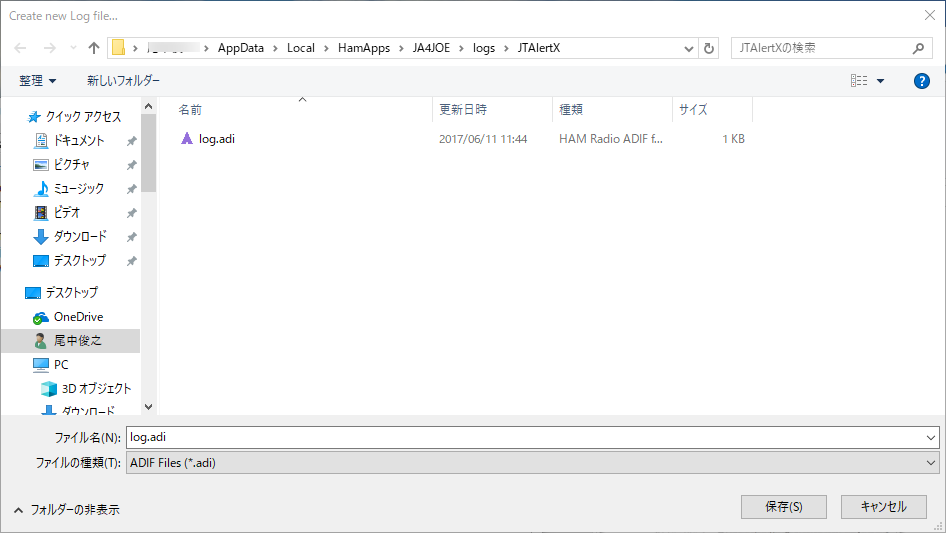Go up one folder level
946x533 pixels.
pyautogui.click(x=94, y=48)
